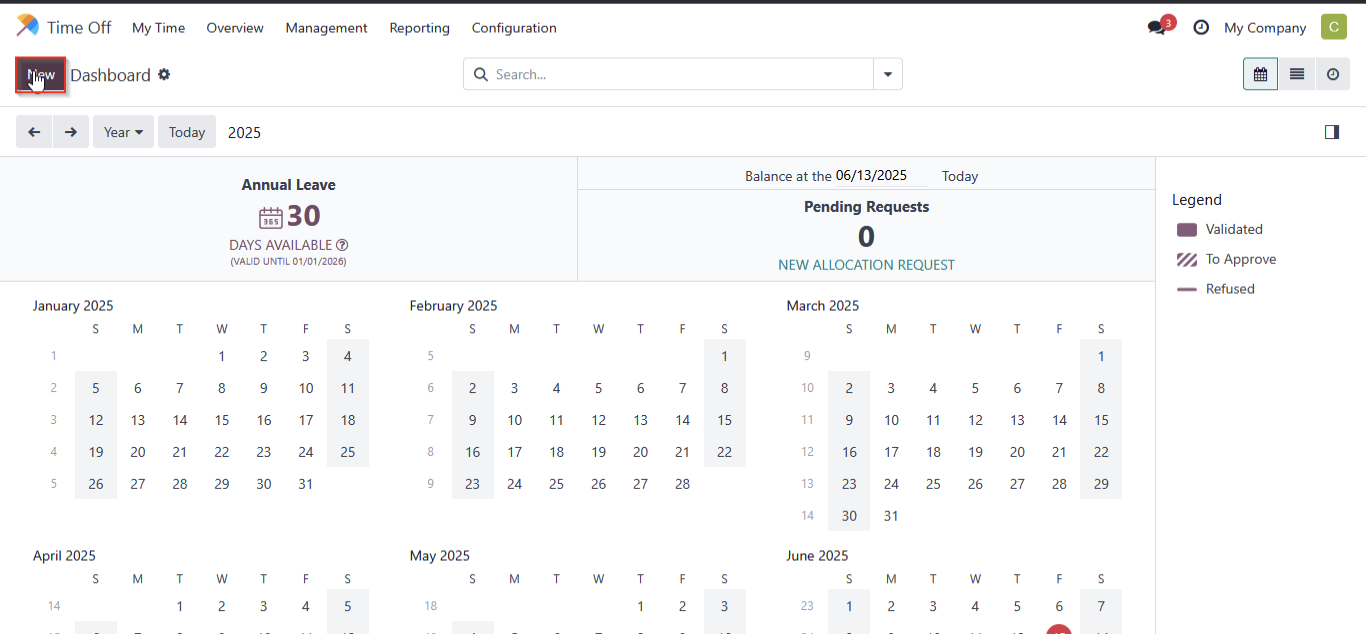Switch to list view
This screenshot has height=634, width=1366.
click(1296, 74)
